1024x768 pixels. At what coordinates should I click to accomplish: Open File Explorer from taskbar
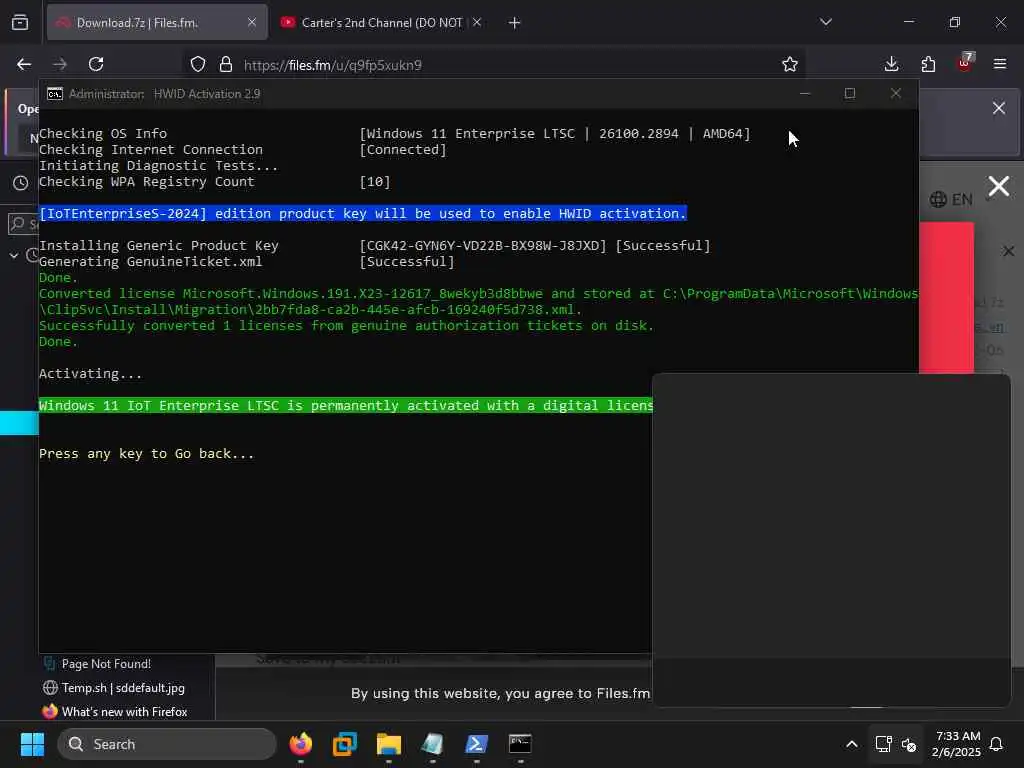[389, 744]
